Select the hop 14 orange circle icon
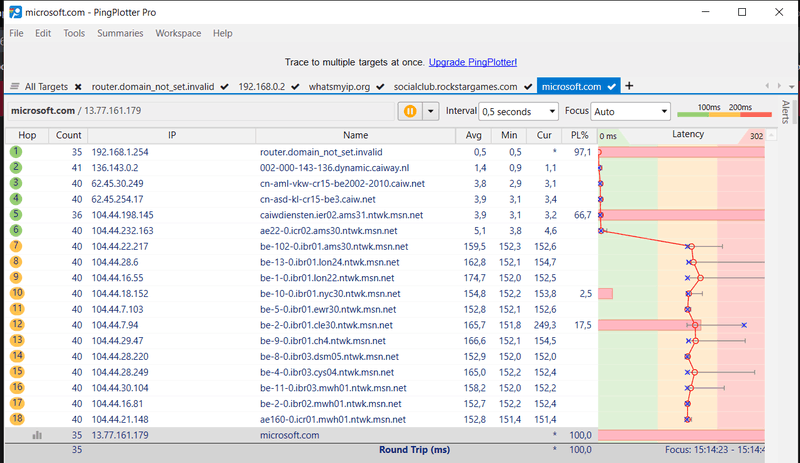This screenshot has width=800, height=463. (x=17, y=356)
